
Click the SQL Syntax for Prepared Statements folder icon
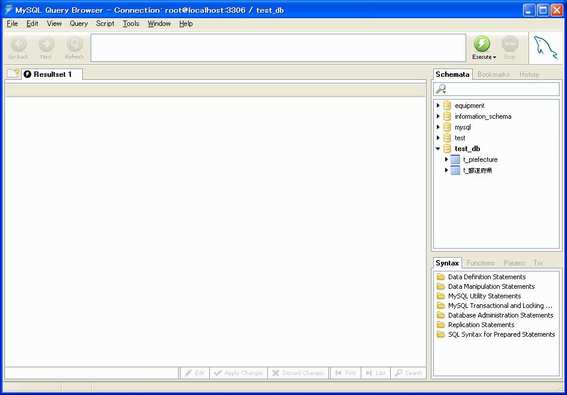tap(440, 335)
